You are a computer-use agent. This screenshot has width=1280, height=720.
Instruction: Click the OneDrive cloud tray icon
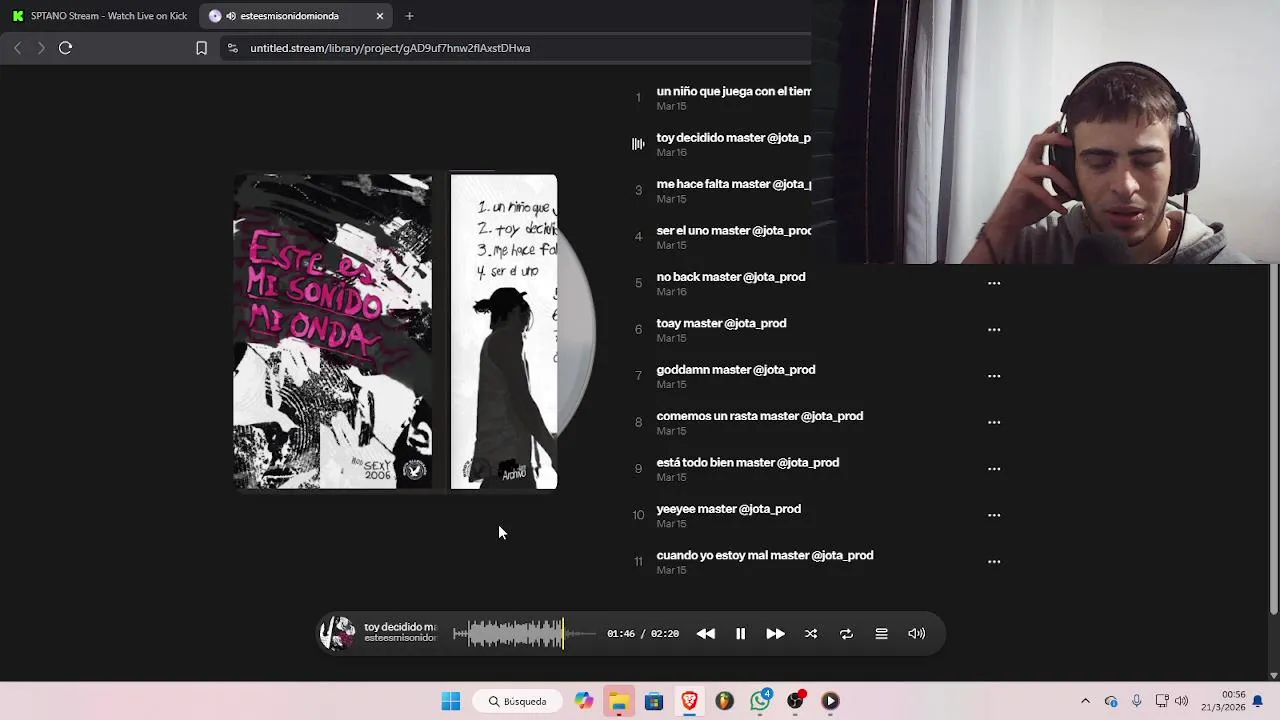[1111, 701]
